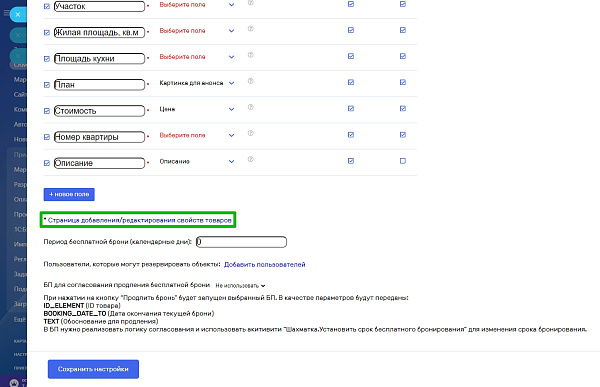Focus the Период бесплатной брони days field
600x387 pixels.
[x=241, y=242]
